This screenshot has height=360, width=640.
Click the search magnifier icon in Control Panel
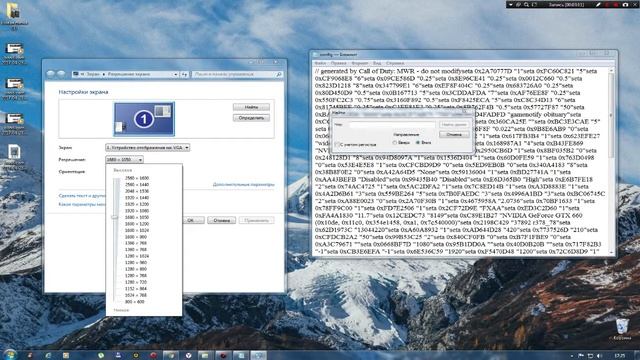click(x=279, y=74)
